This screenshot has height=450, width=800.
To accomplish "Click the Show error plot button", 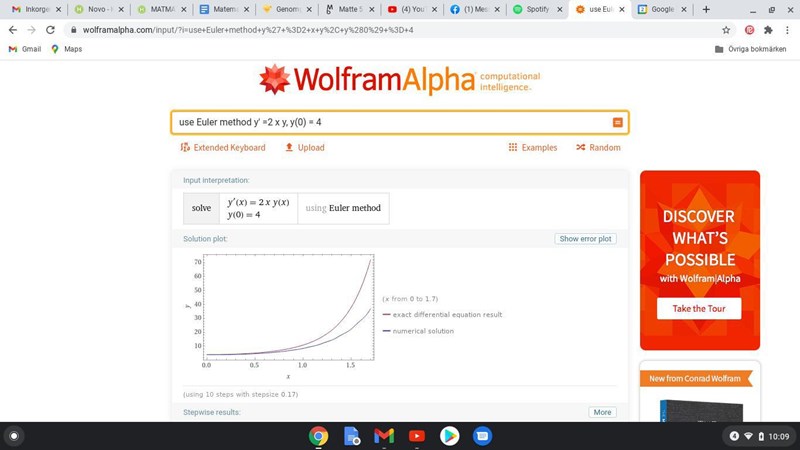I will coord(585,239).
